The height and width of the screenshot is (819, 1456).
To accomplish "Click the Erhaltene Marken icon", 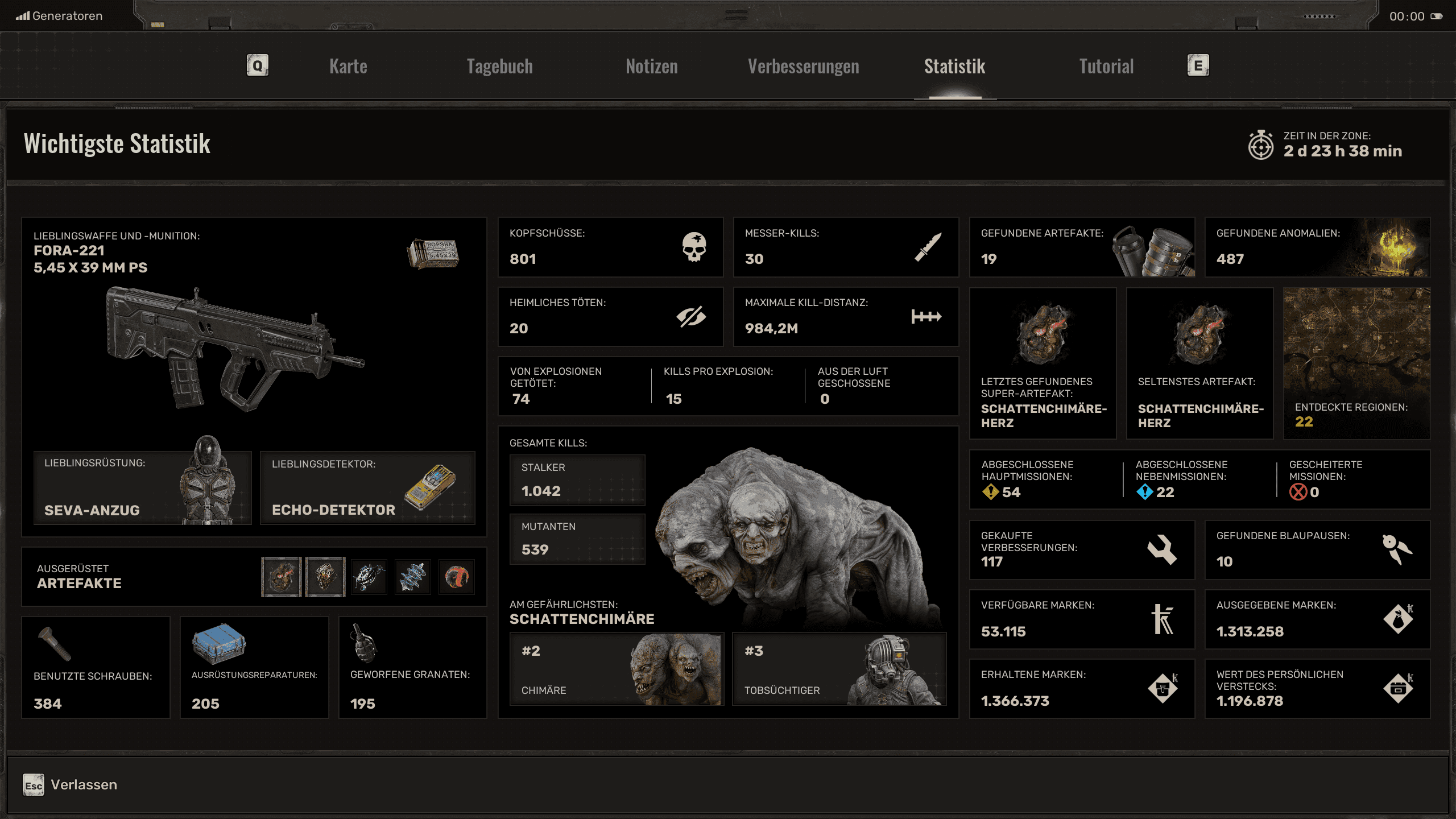I will pyautogui.click(x=1163, y=688).
